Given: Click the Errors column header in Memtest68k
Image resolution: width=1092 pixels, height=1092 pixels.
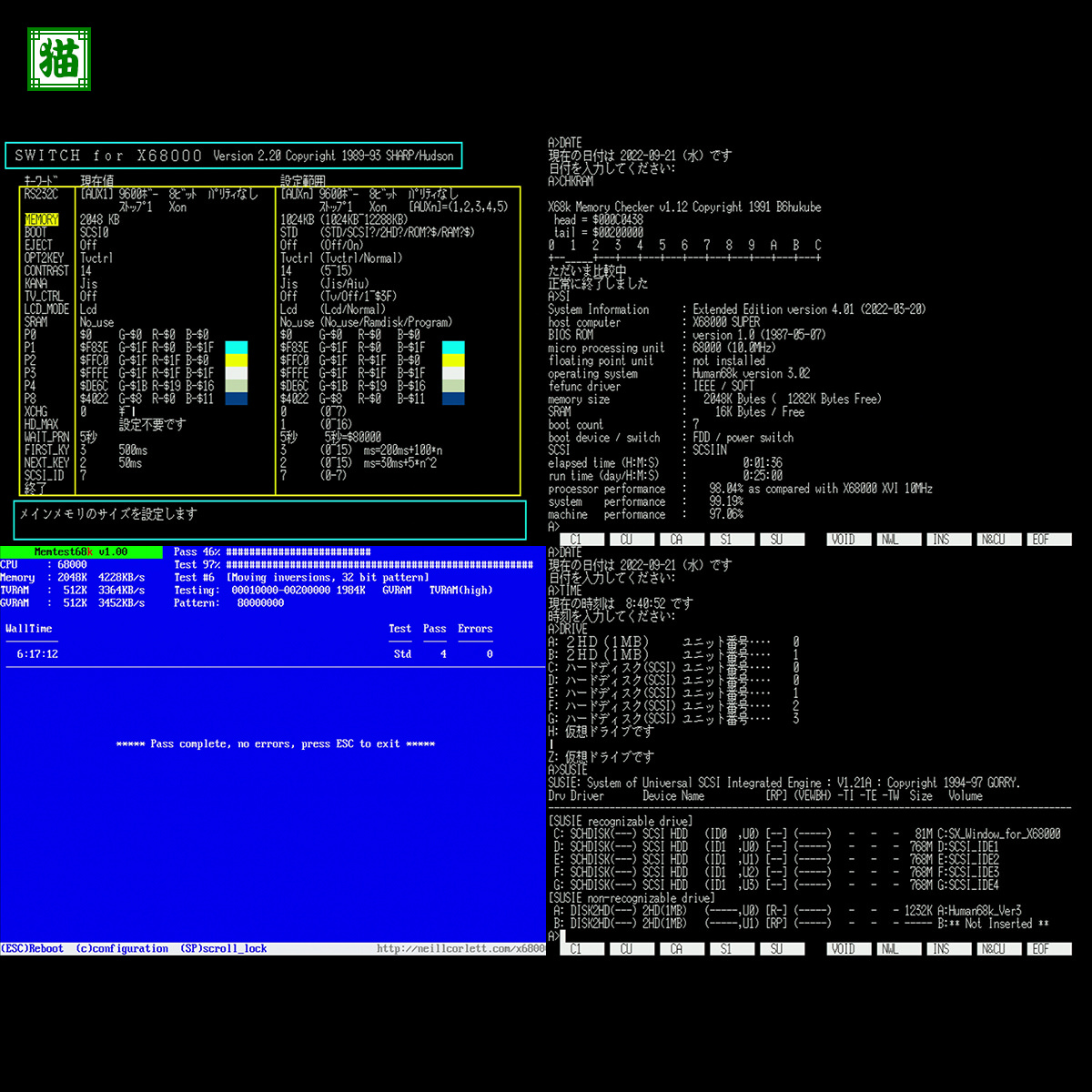Looking at the screenshot, I should click(475, 629).
